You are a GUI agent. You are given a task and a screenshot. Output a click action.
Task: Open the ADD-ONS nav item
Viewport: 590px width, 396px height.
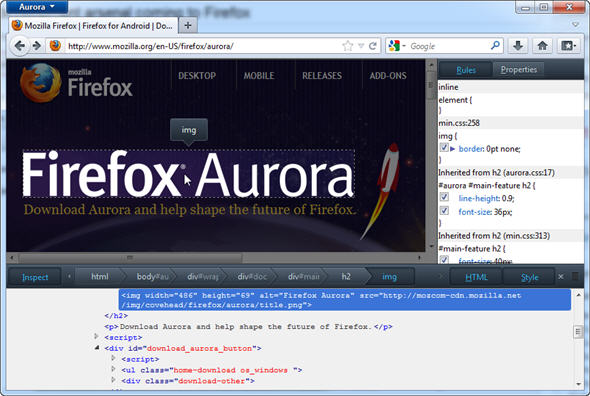388,76
